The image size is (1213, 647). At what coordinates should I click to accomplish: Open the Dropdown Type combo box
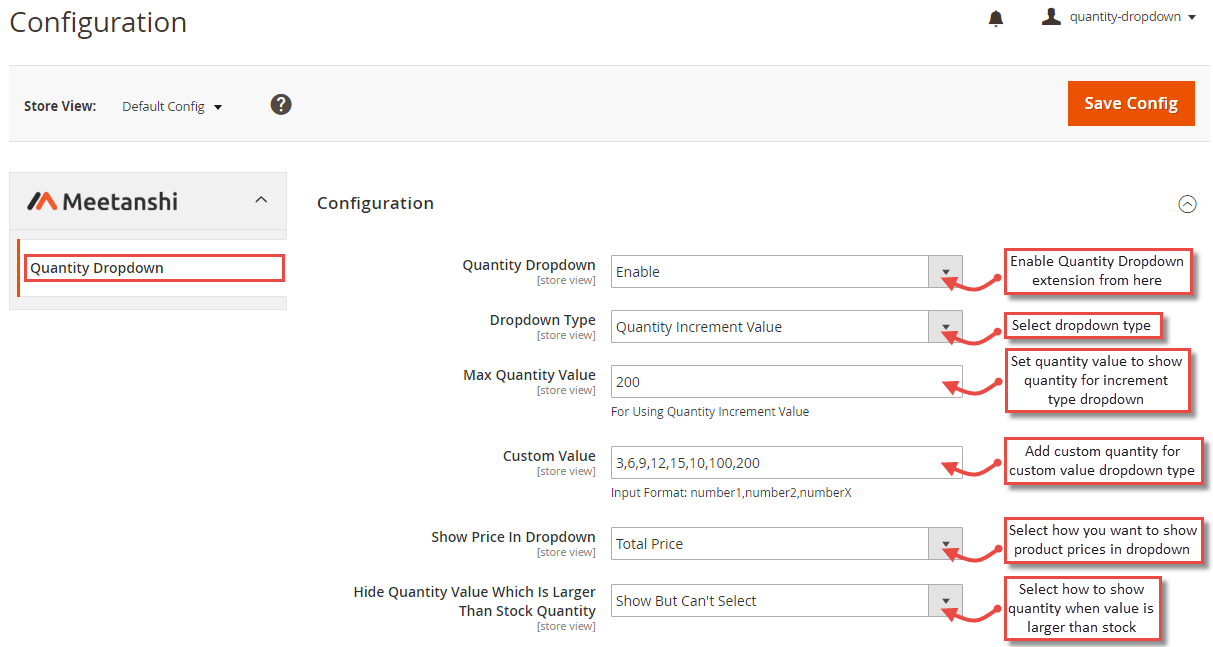(x=770, y=326)
